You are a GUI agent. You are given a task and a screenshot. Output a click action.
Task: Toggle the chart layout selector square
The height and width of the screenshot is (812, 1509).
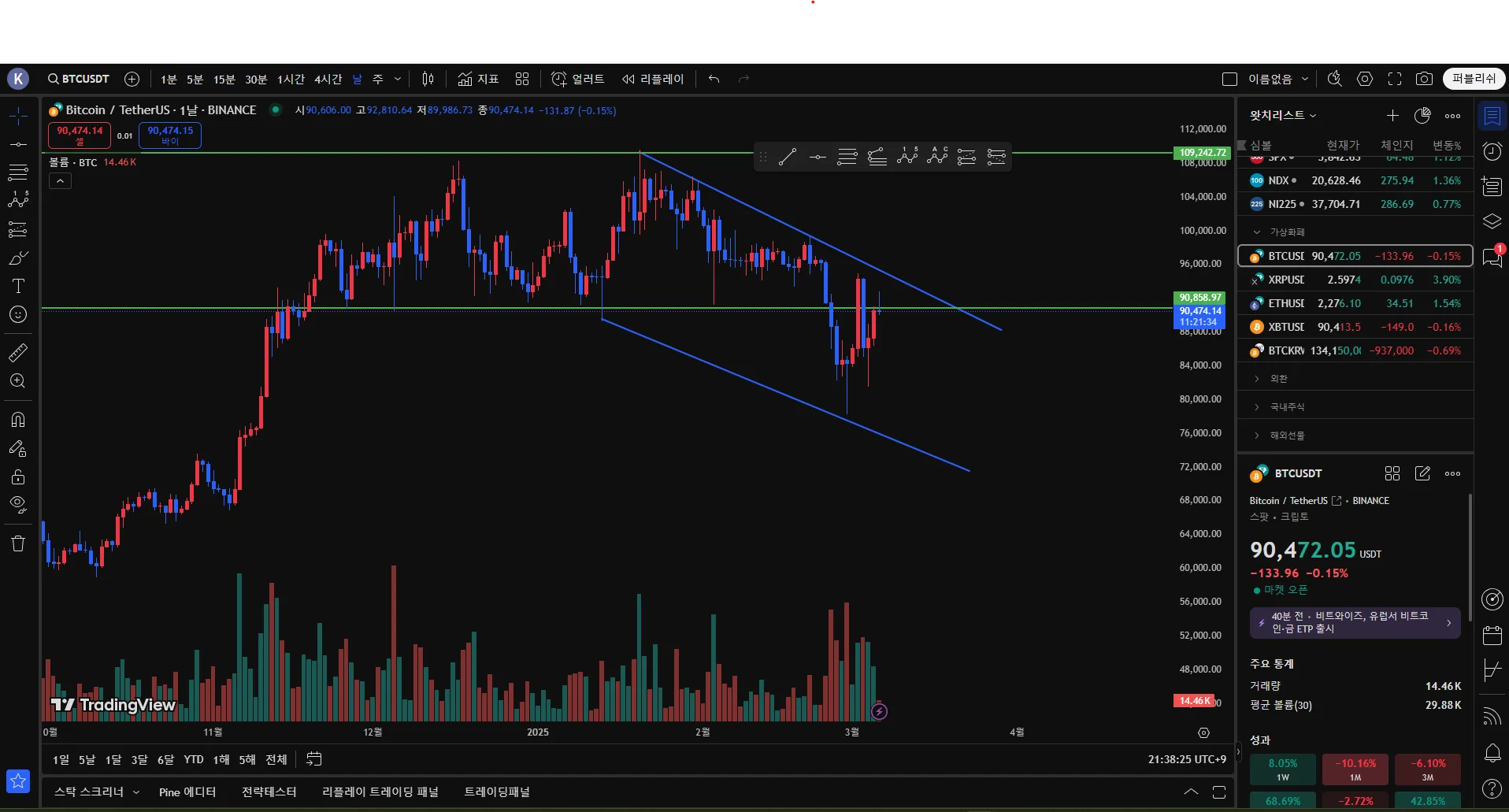pos(1229,79)
